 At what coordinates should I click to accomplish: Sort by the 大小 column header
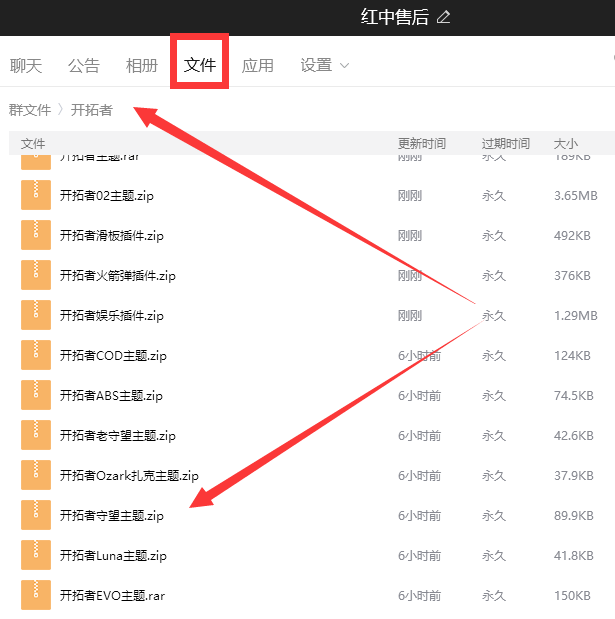566,143
